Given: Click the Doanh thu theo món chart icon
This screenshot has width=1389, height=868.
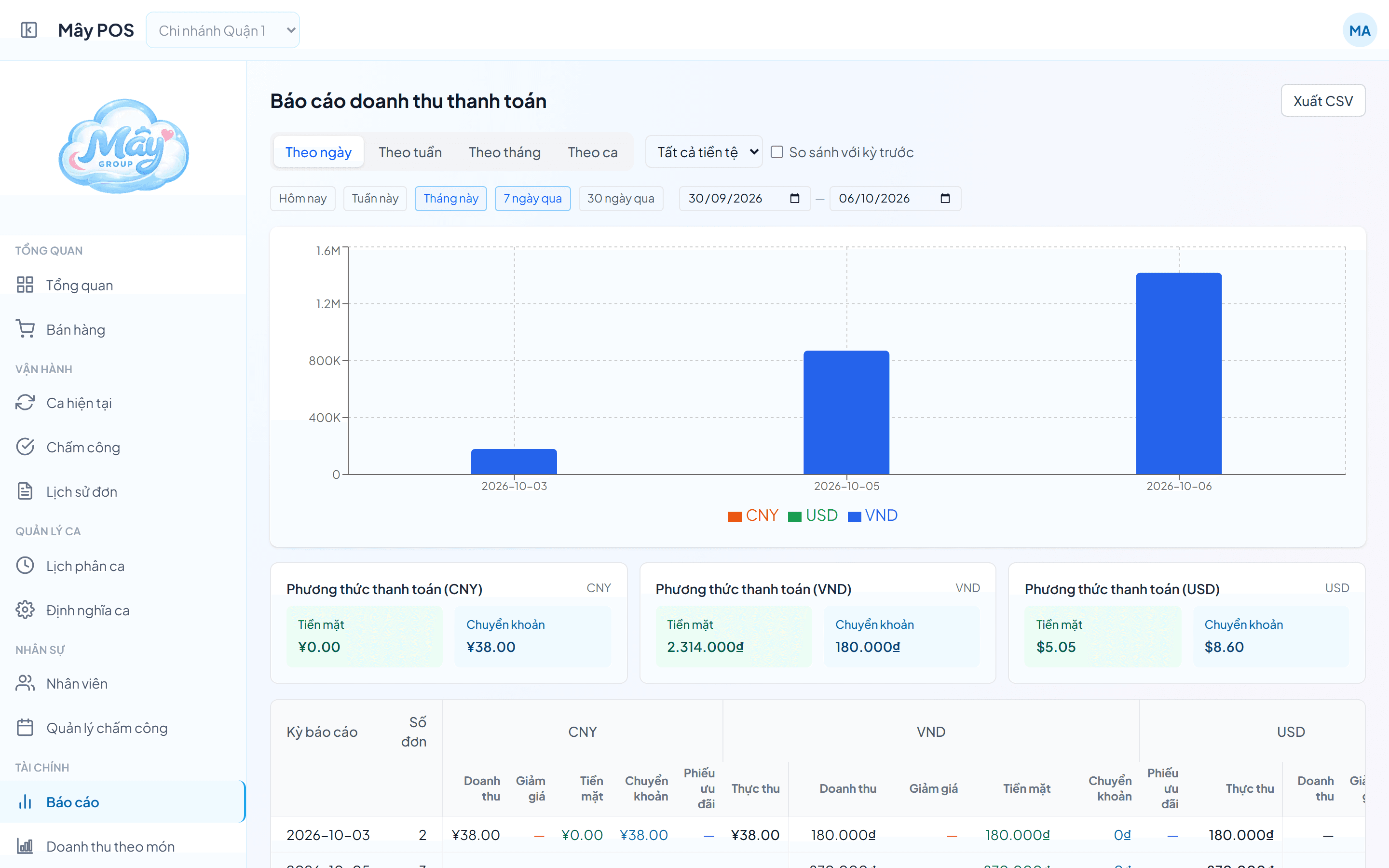Looking at the screenshot, I should (25, 846).
